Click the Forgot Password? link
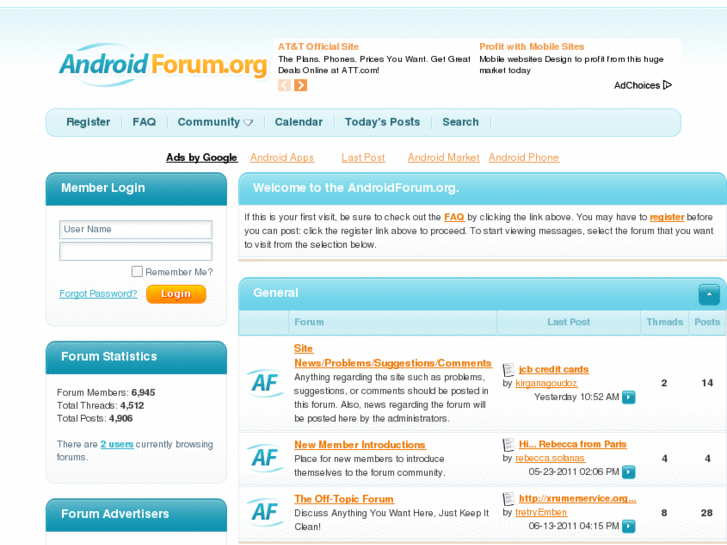This screenshot has width=727, height=545. click(x=98, y=294)
